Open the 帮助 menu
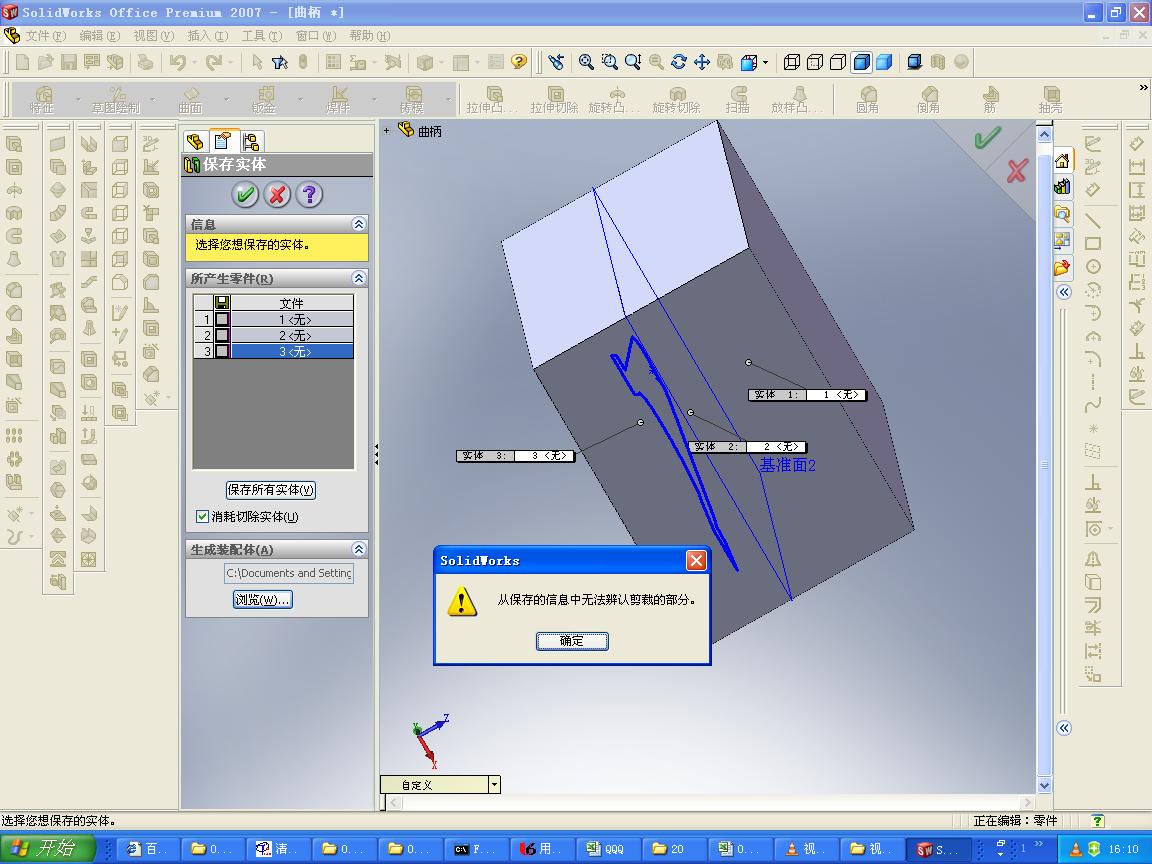 click(x=370, y=35)
